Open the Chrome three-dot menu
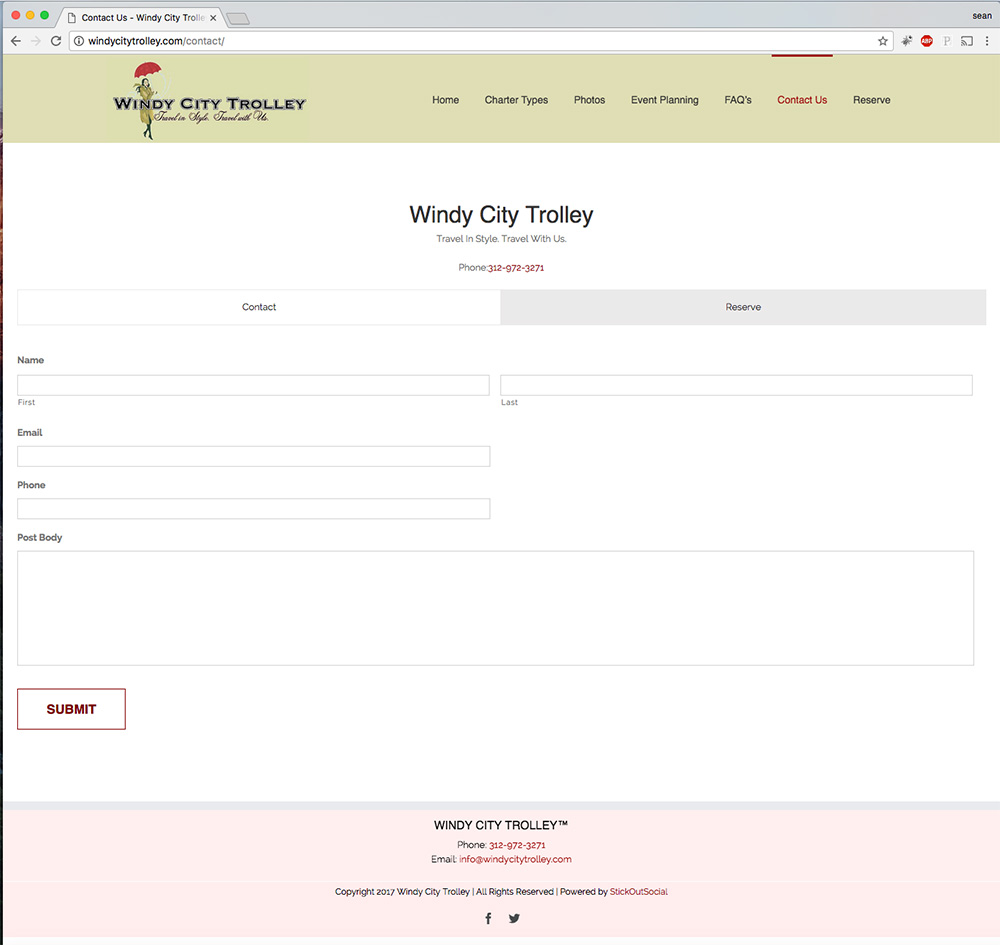 pos(987,41)
